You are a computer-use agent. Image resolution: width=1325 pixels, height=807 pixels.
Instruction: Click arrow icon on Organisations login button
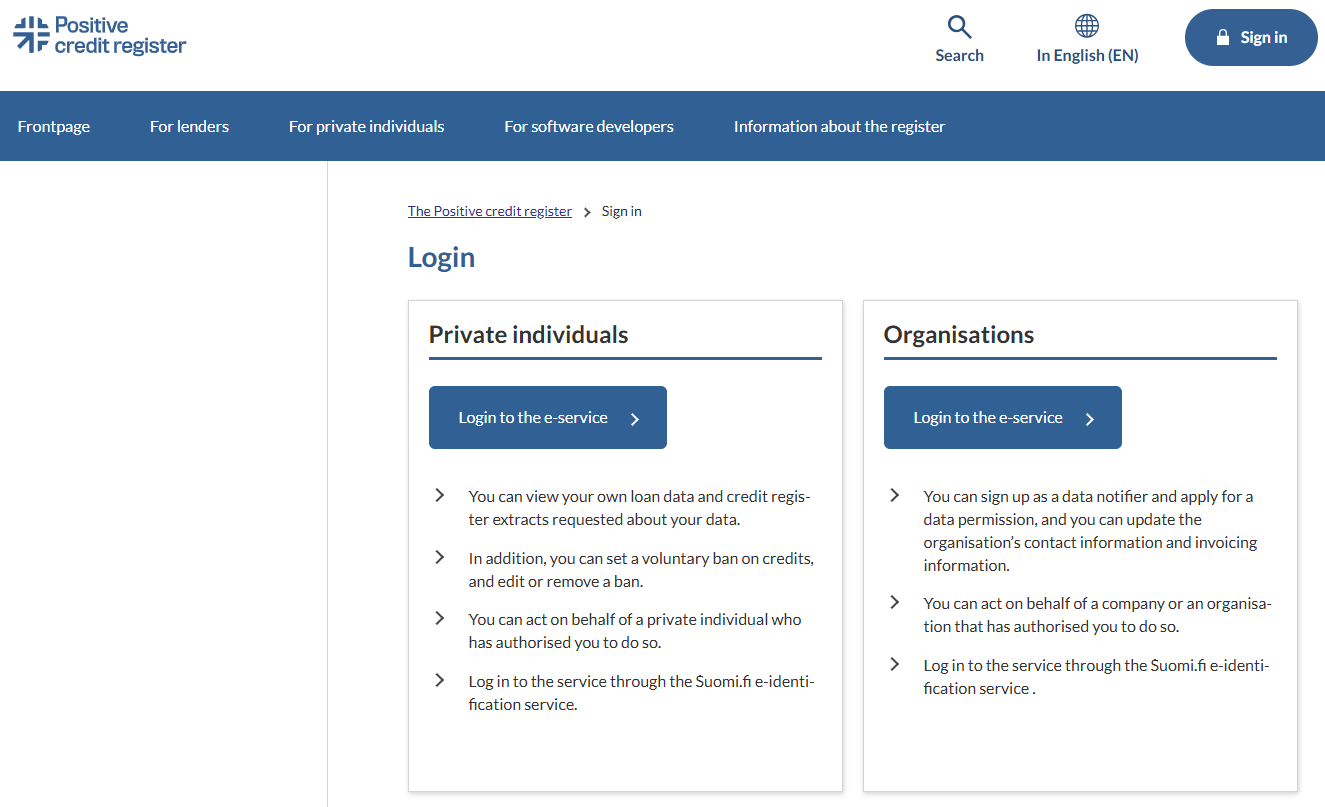pos(1090,419)
